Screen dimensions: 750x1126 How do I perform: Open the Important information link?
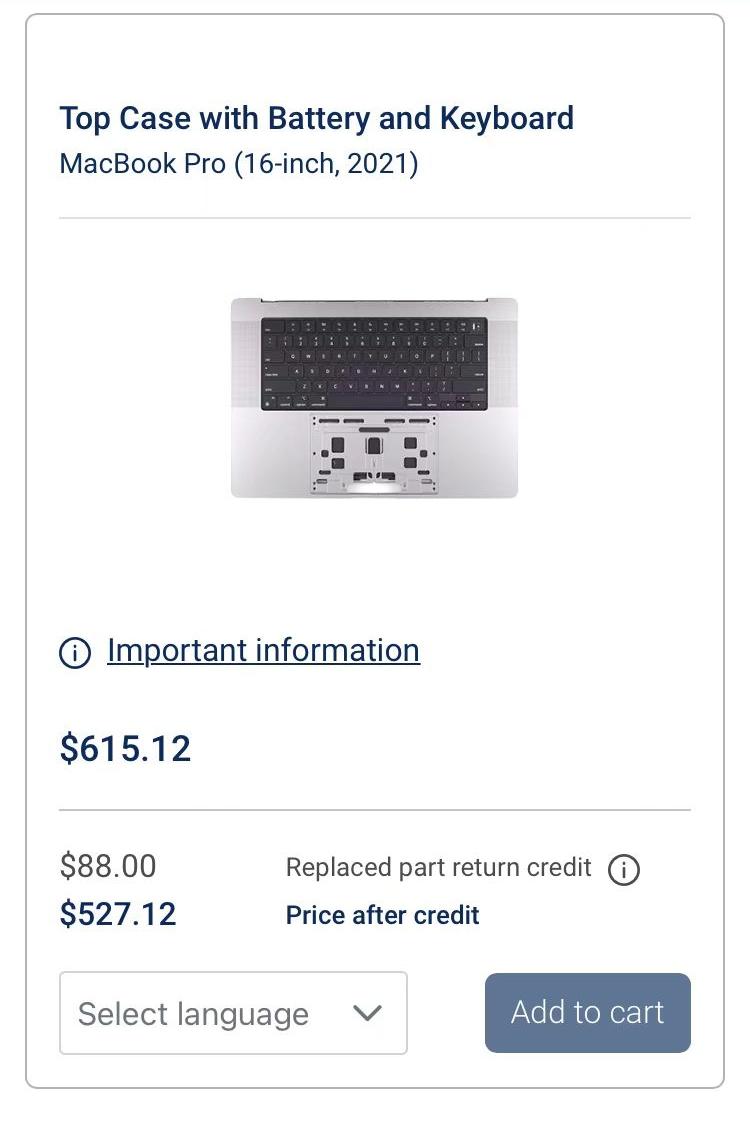pyautogui.click(x=263, y=650)
